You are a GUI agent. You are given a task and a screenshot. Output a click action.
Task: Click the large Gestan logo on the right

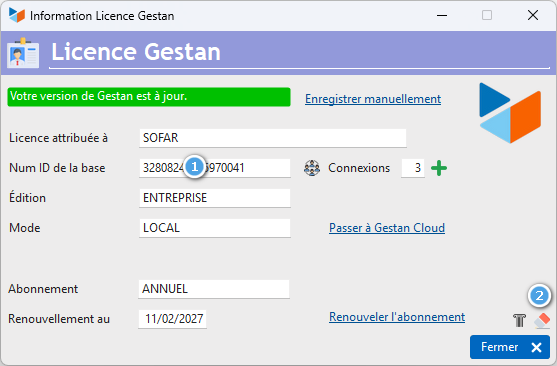[x=510, y=113]
